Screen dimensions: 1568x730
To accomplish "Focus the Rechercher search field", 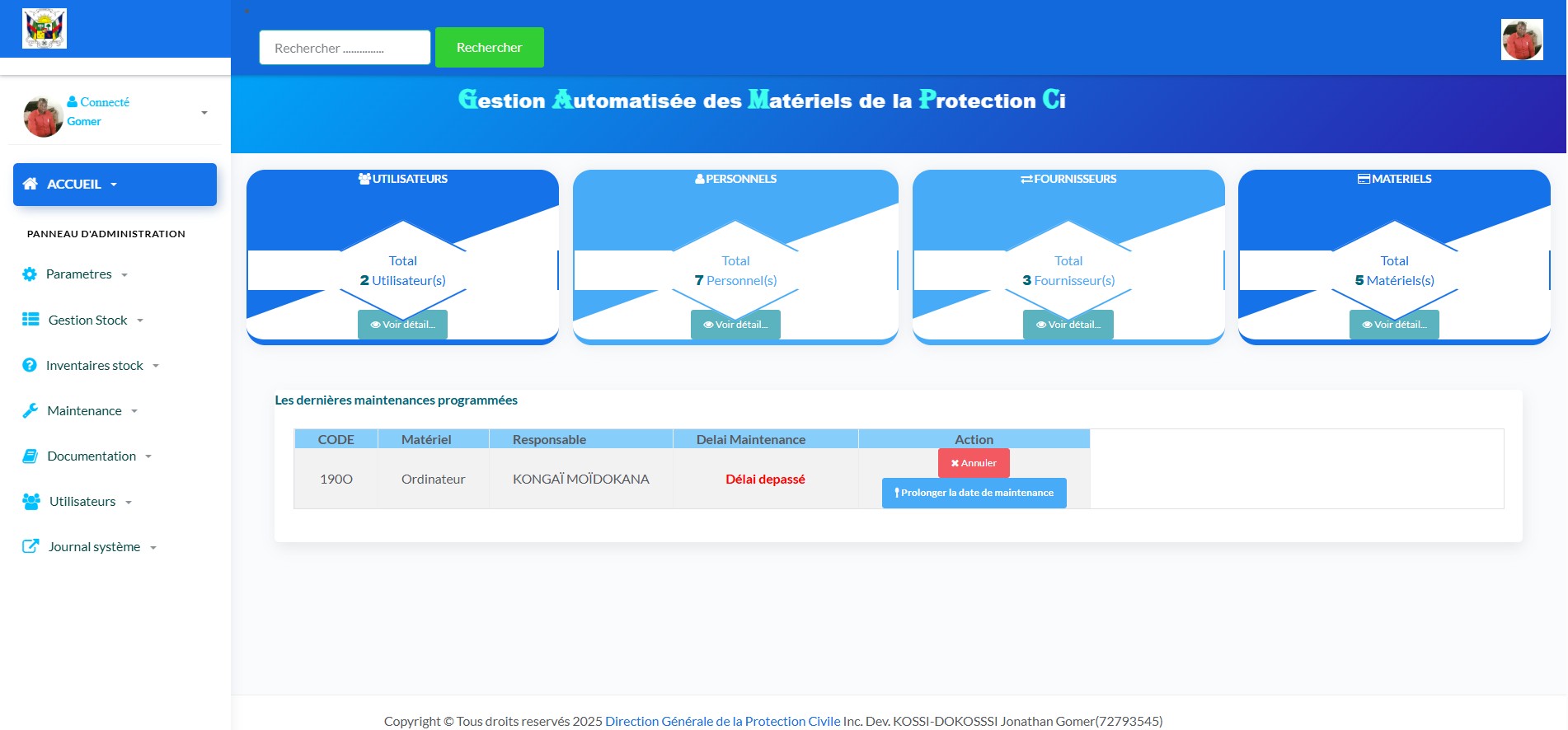I will coord(345,48).
